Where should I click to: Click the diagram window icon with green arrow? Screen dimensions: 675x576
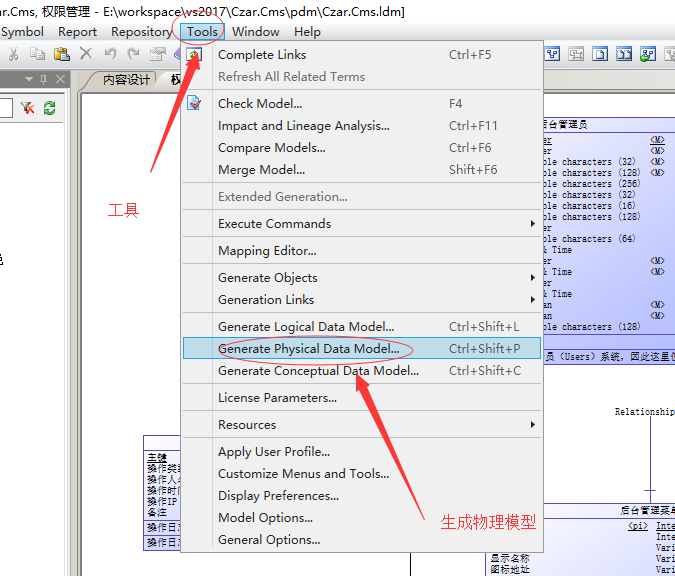[647, 54]
